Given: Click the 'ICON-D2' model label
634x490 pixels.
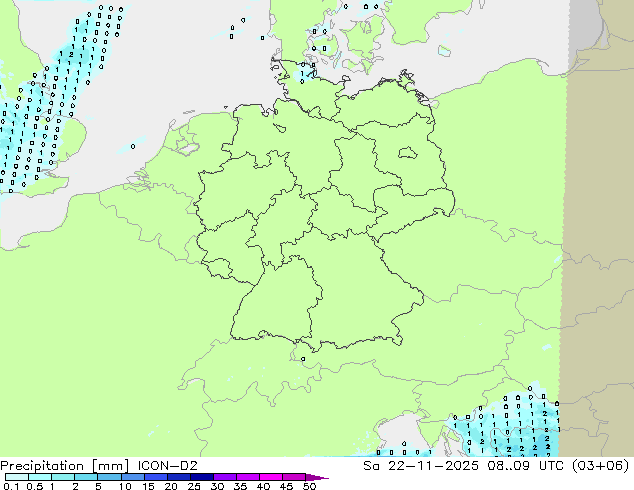Looking at the screenshot, I should pos(167,466).
